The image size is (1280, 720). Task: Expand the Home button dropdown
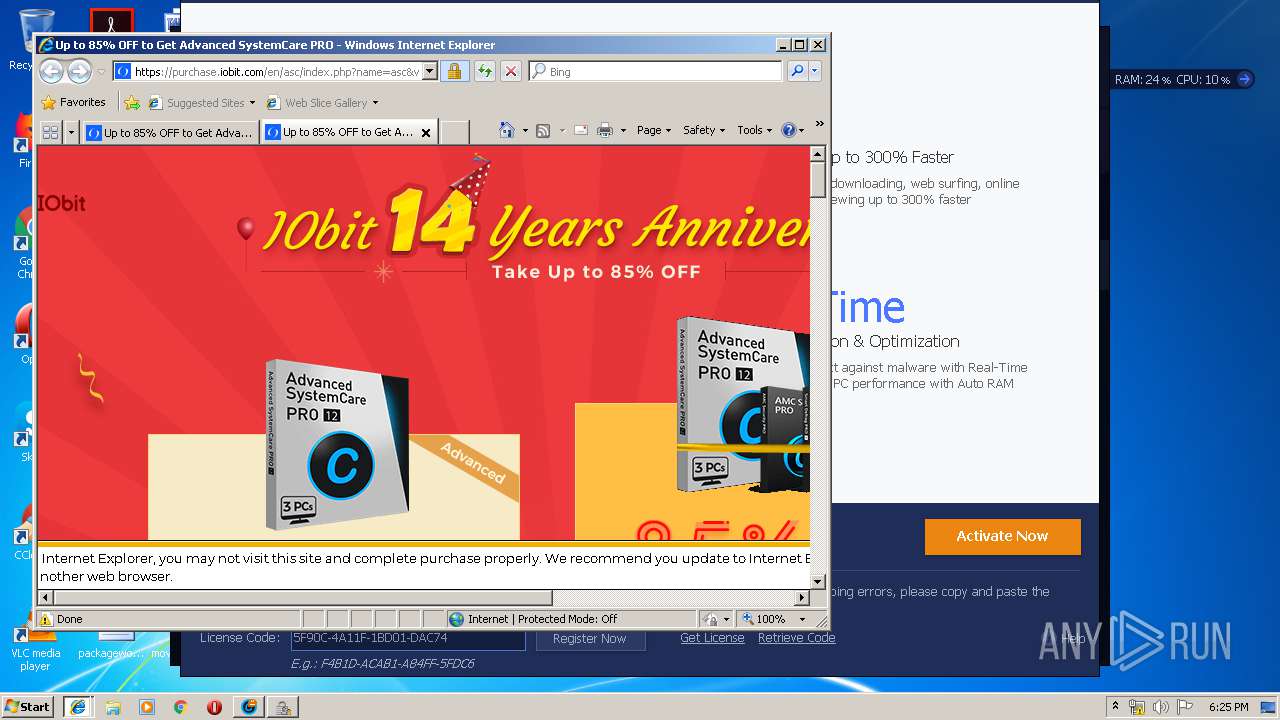[525, 130]
